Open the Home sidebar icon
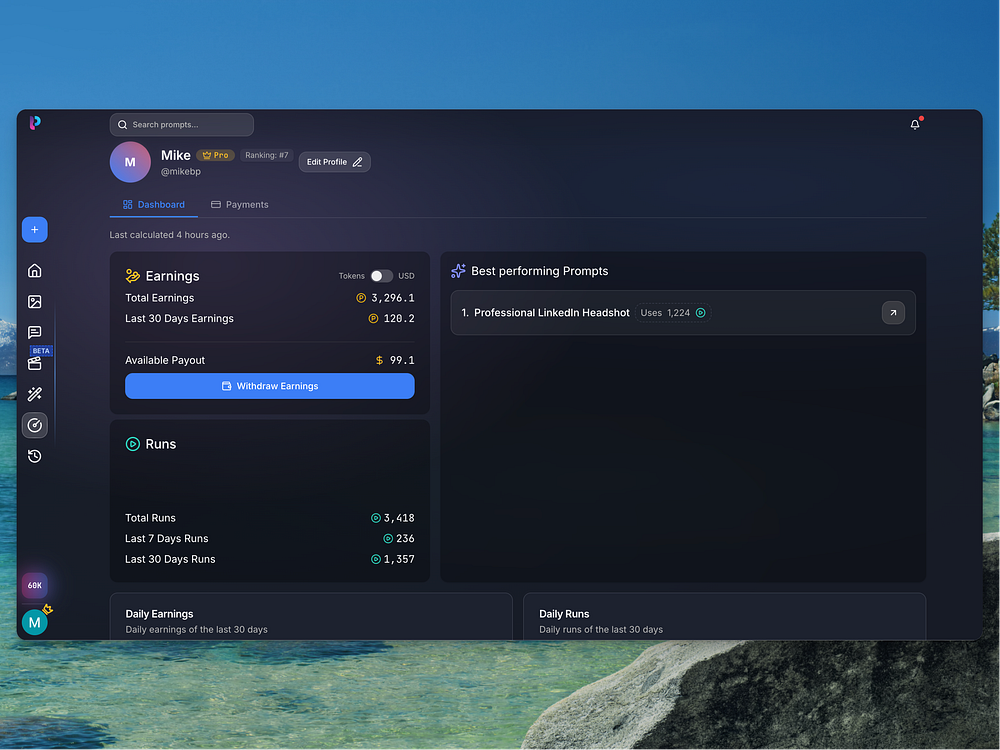The width and height of the screenshot is (1000, 750). (34, 270)
